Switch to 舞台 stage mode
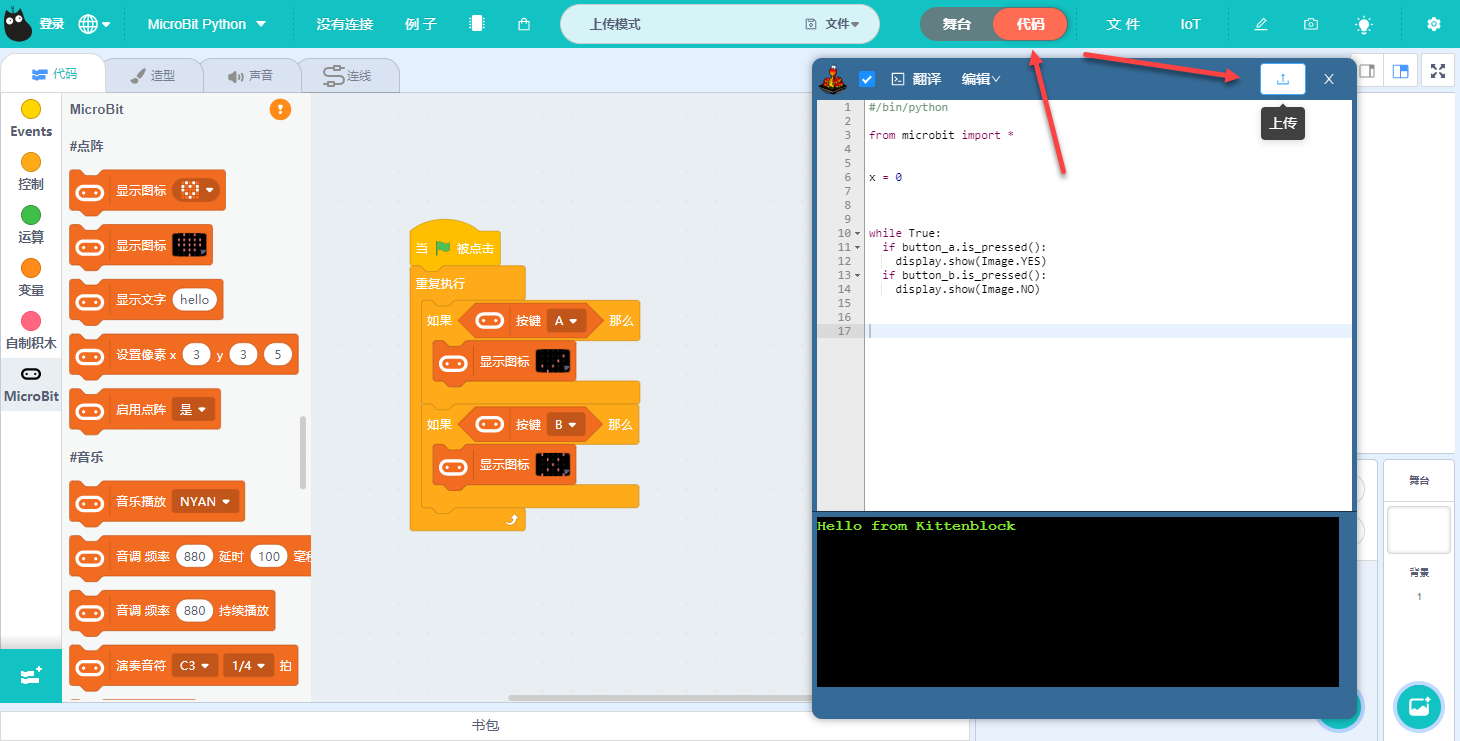This screenshot has width=1460, height=741. 957,24
